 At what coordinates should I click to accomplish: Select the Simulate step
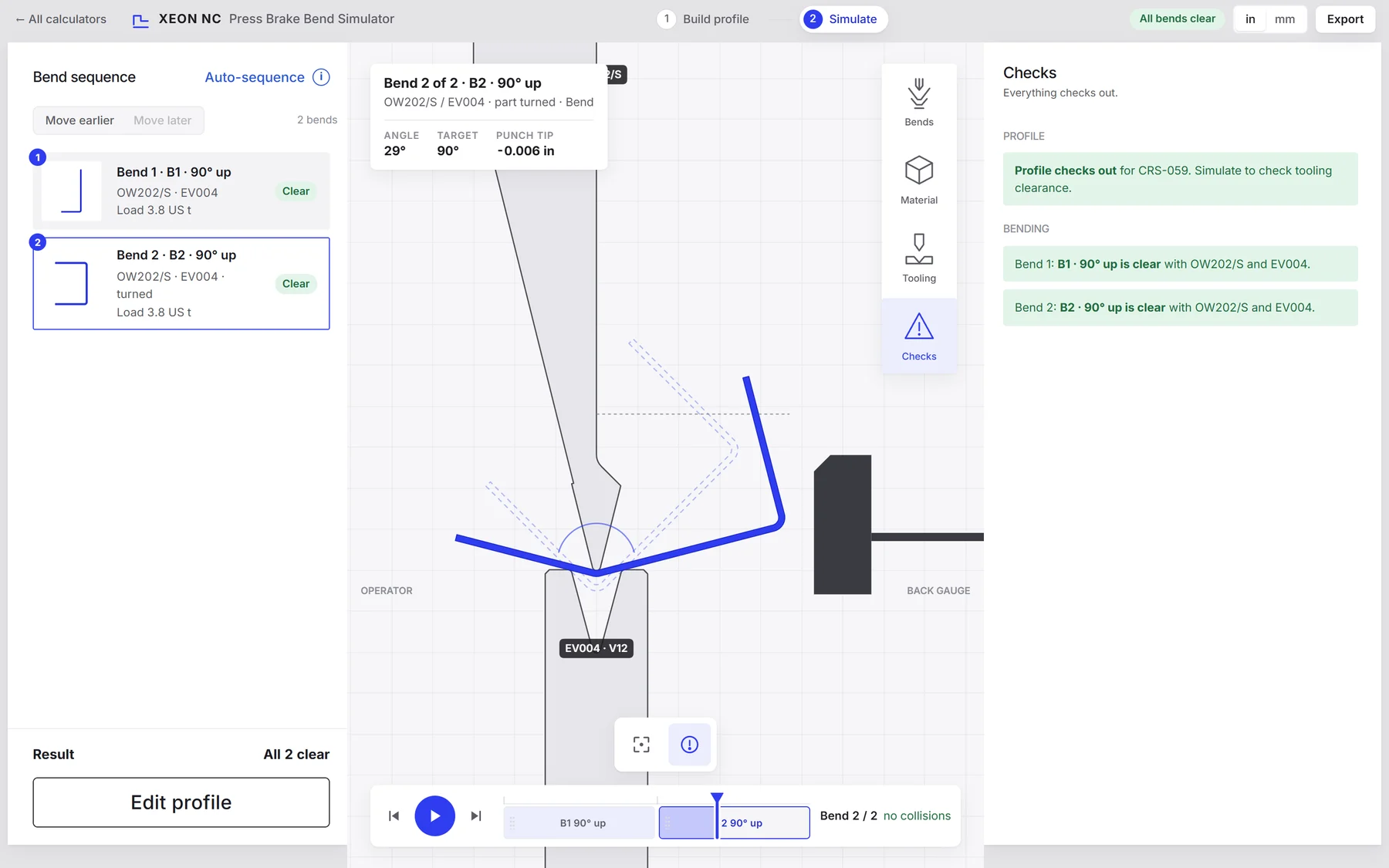(x=843, y=19)
